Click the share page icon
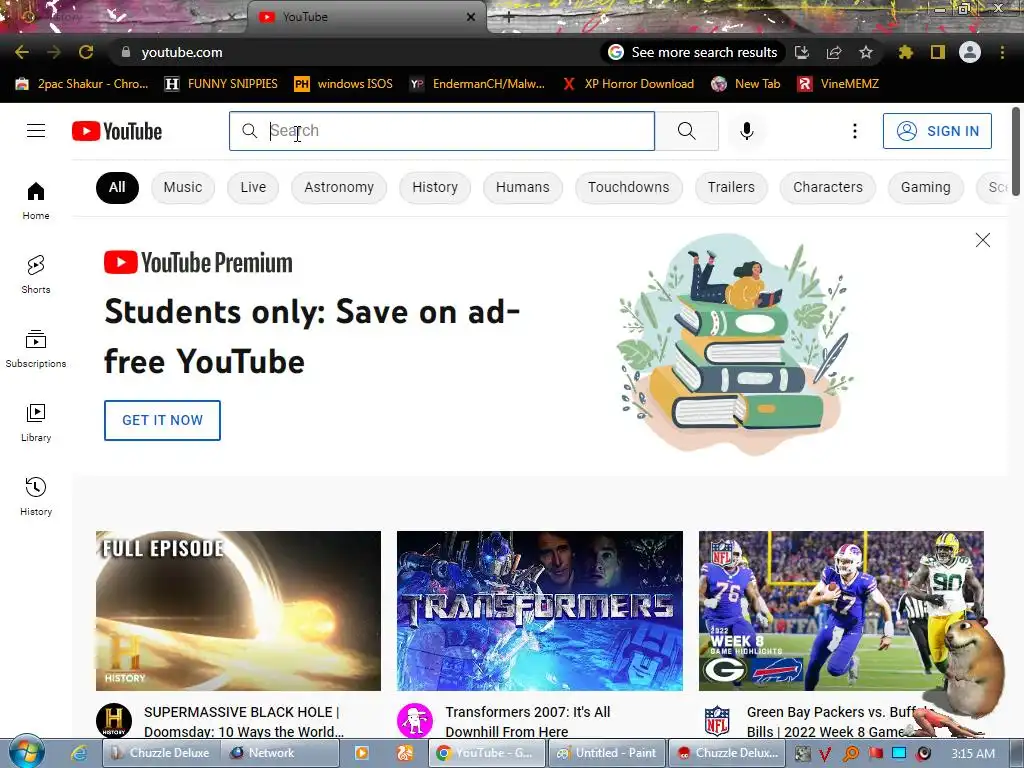Screen dimensions: 1024x768 coord(834,52)
